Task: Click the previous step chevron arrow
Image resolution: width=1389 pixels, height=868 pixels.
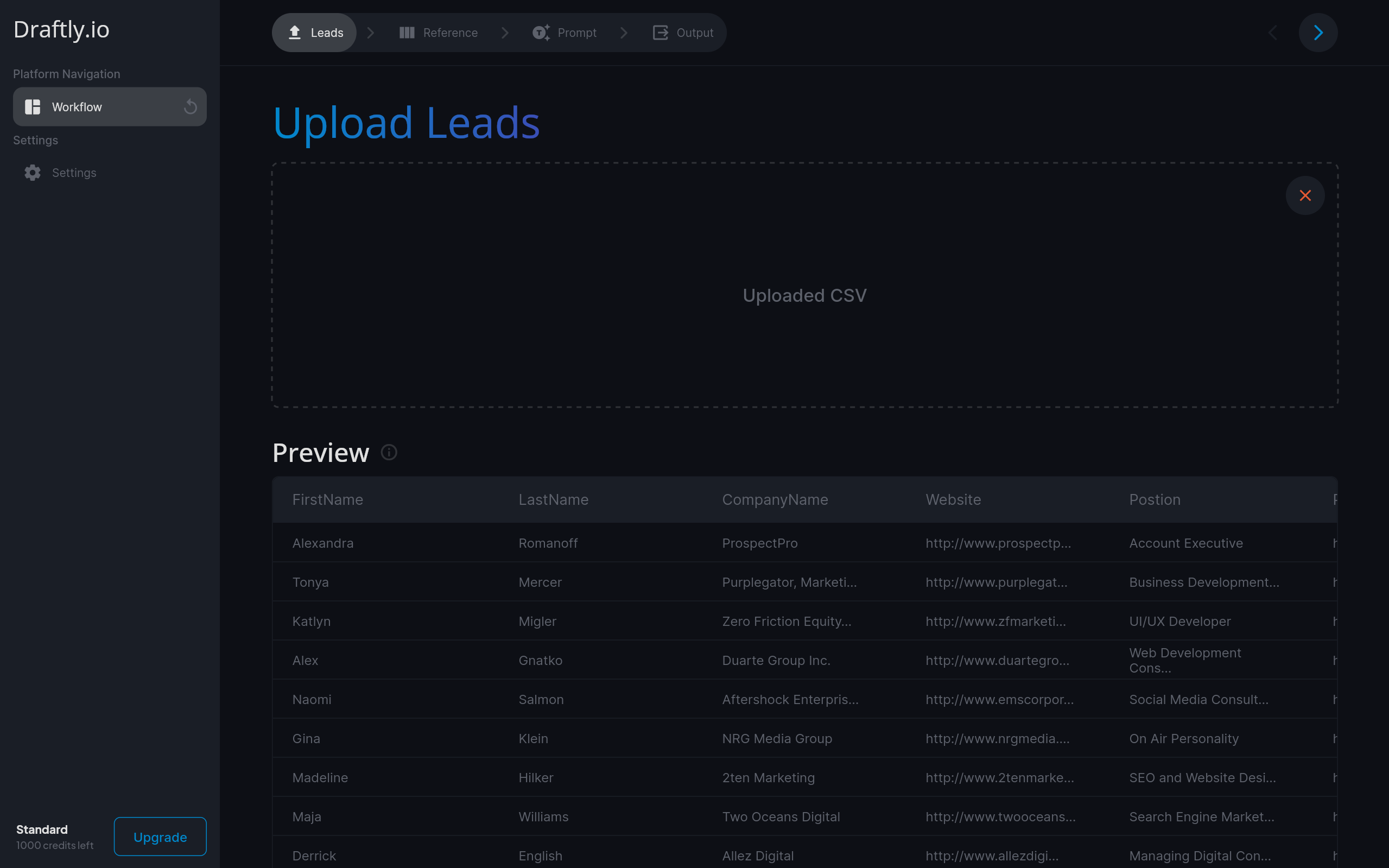Action: pos(1272,33)
